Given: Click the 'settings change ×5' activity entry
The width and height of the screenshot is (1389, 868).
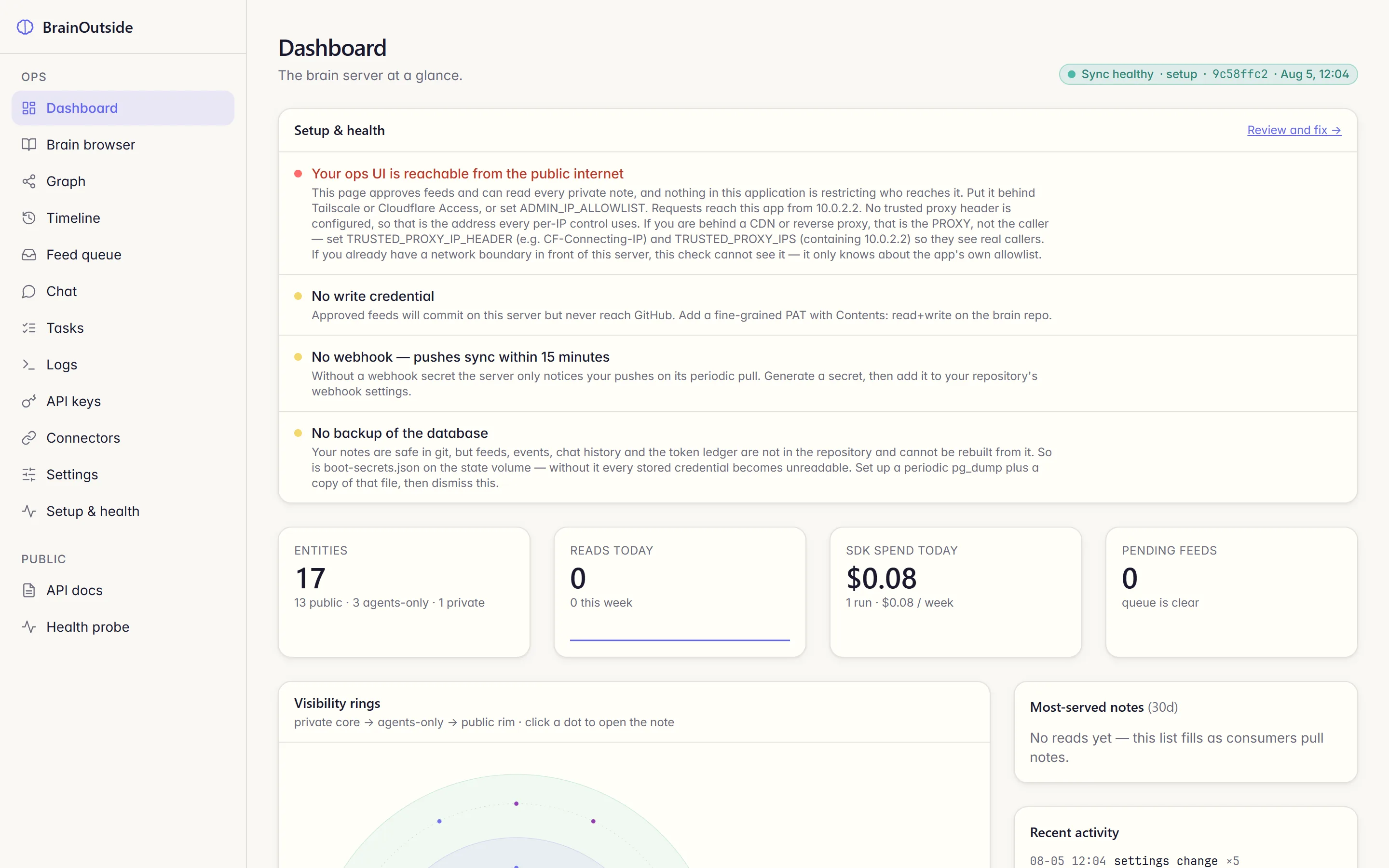Looking at the screenshot, I should (1134, 861).
